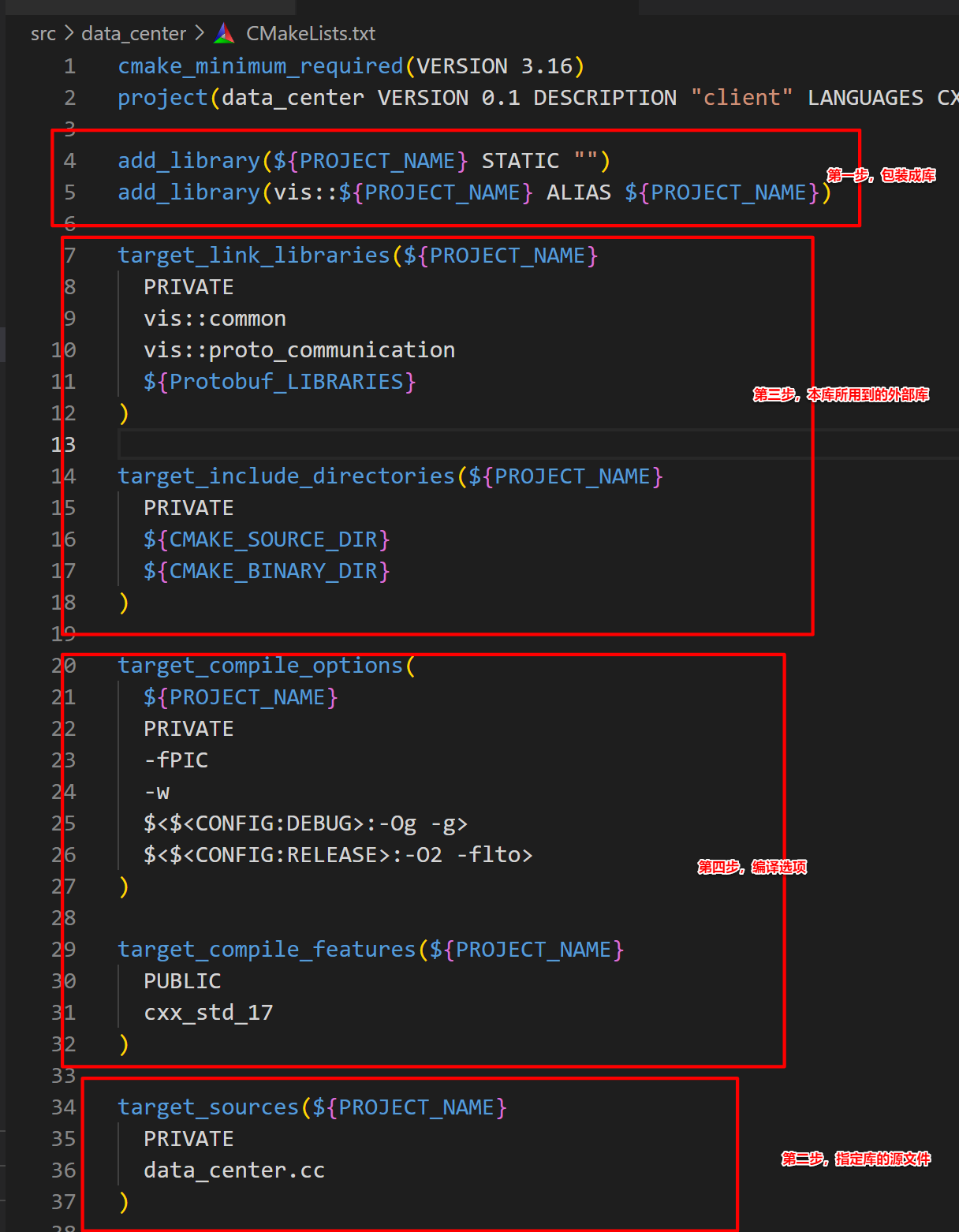Click the -fPIC compile option
The height and width of the screenshot is (1232, 959).
tap(176, 760)
